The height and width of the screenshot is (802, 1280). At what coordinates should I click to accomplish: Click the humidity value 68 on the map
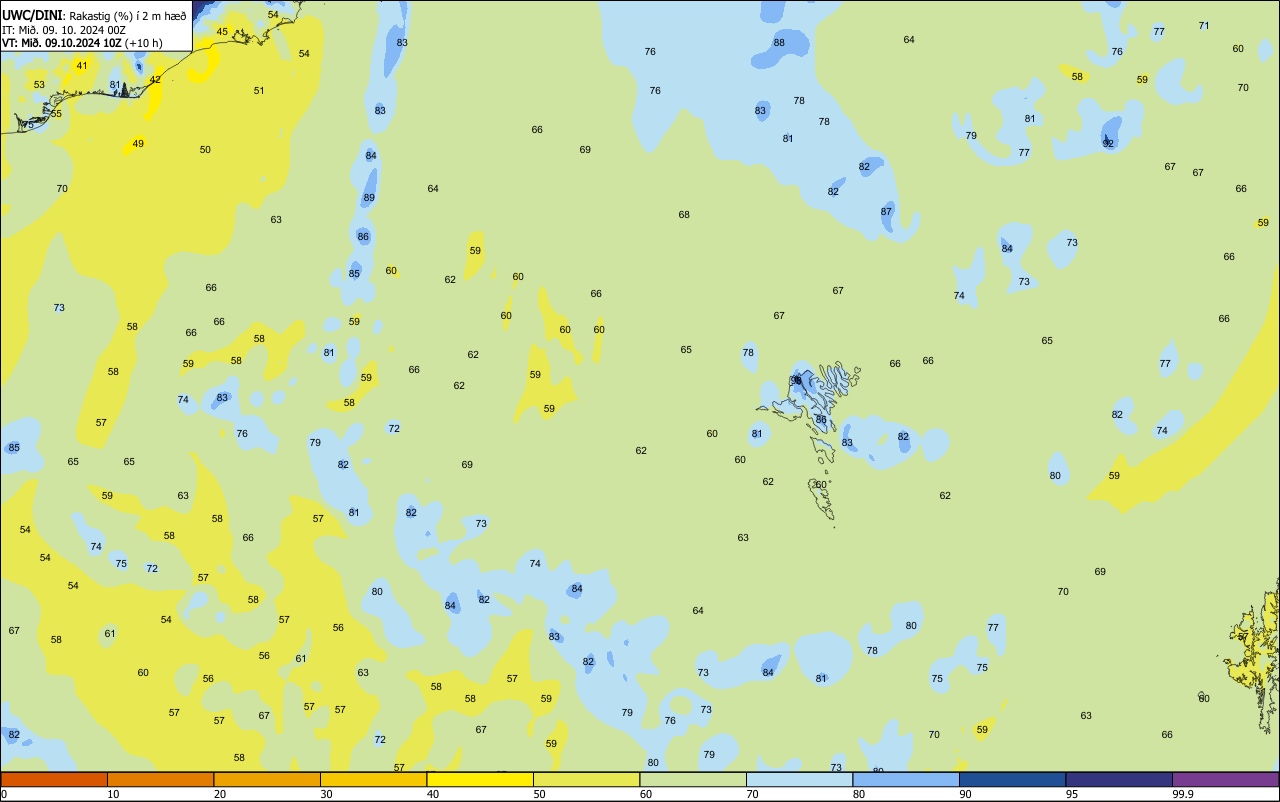click(x=684, y=214)
